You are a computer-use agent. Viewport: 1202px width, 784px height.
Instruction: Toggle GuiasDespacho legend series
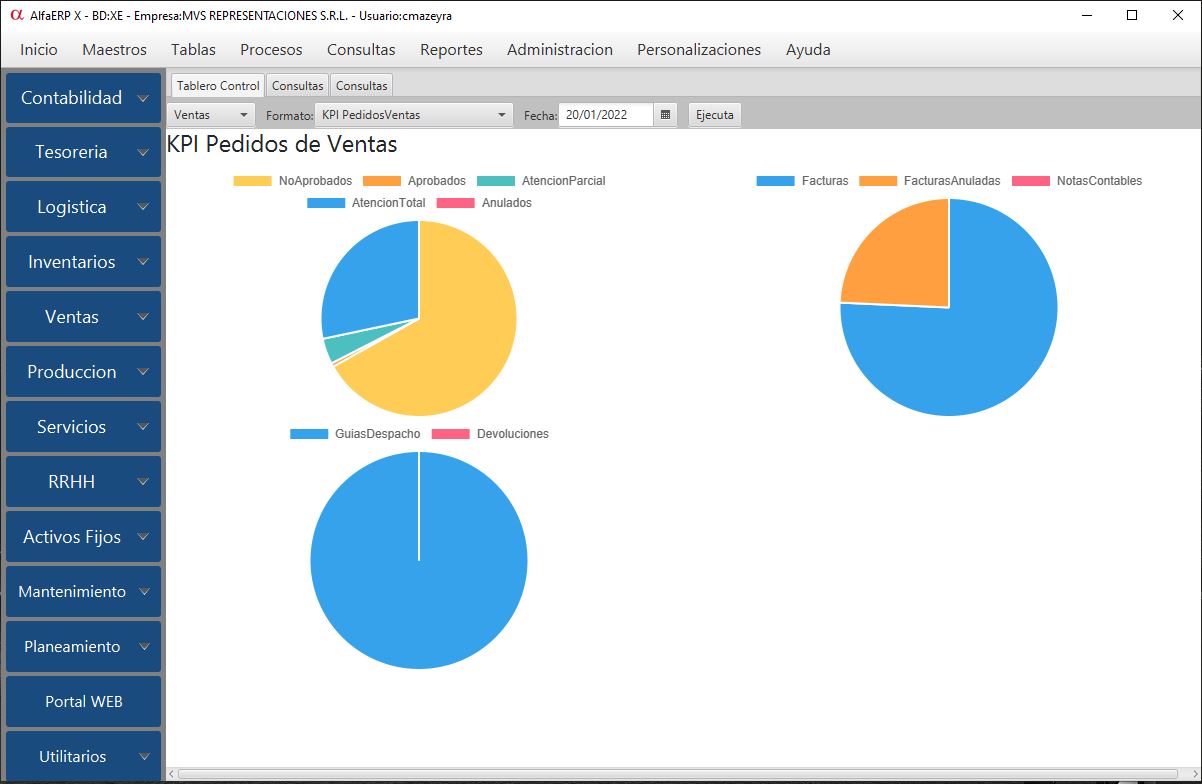[x=355, y=434]
